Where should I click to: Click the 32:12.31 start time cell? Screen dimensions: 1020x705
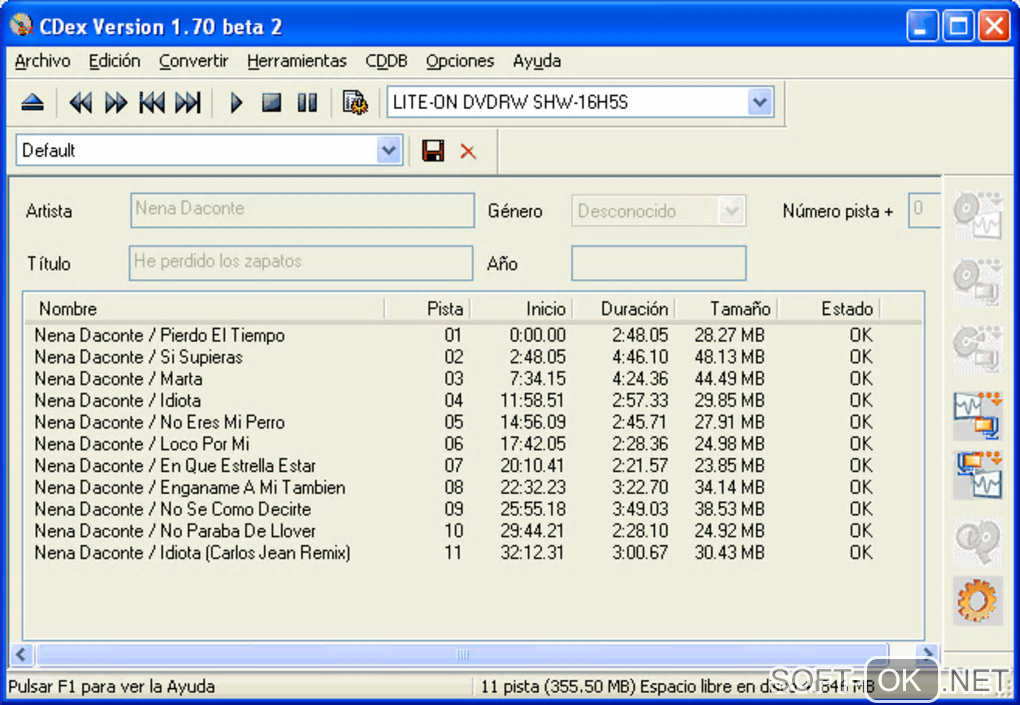[x=533, y=553]
